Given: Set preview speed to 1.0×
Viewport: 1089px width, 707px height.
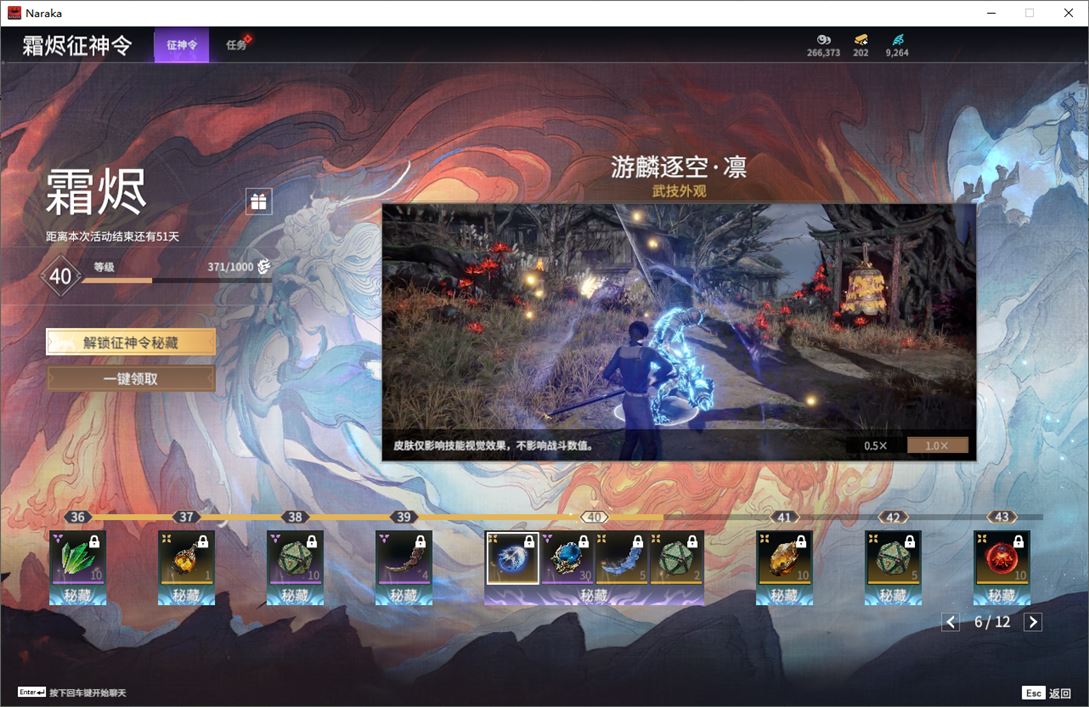Looking at the screenshot, I should click(x=937, y=445).
